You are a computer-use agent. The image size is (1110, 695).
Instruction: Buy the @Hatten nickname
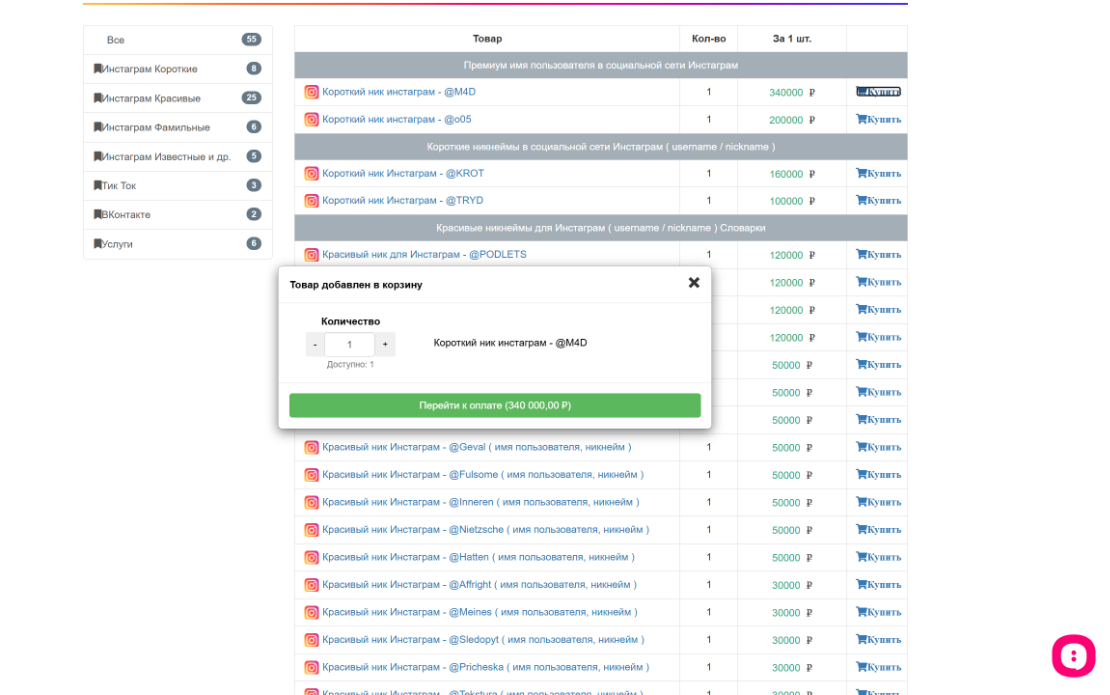(x=879, y=558)
